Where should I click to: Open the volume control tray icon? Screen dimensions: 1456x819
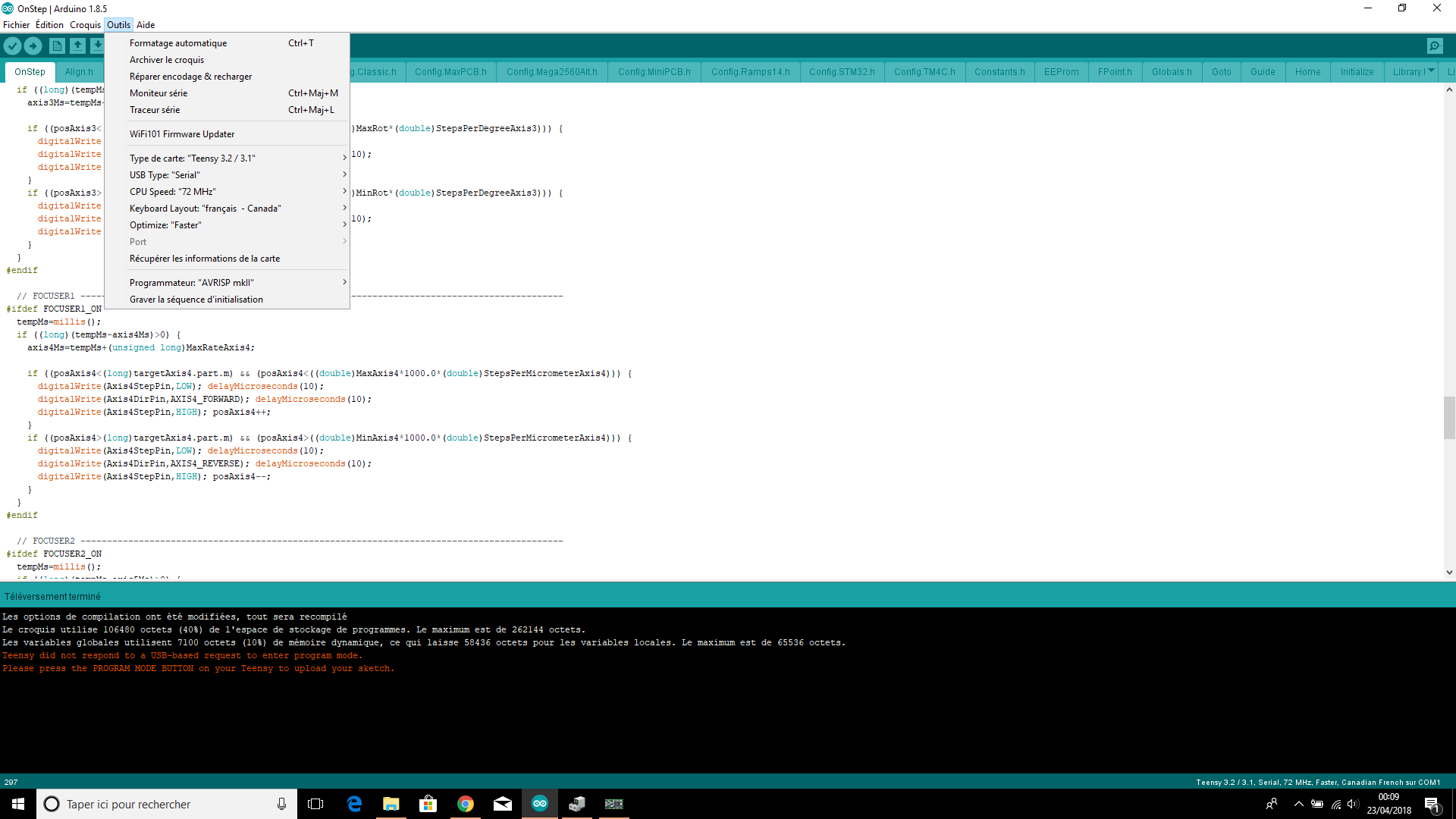1354,804
